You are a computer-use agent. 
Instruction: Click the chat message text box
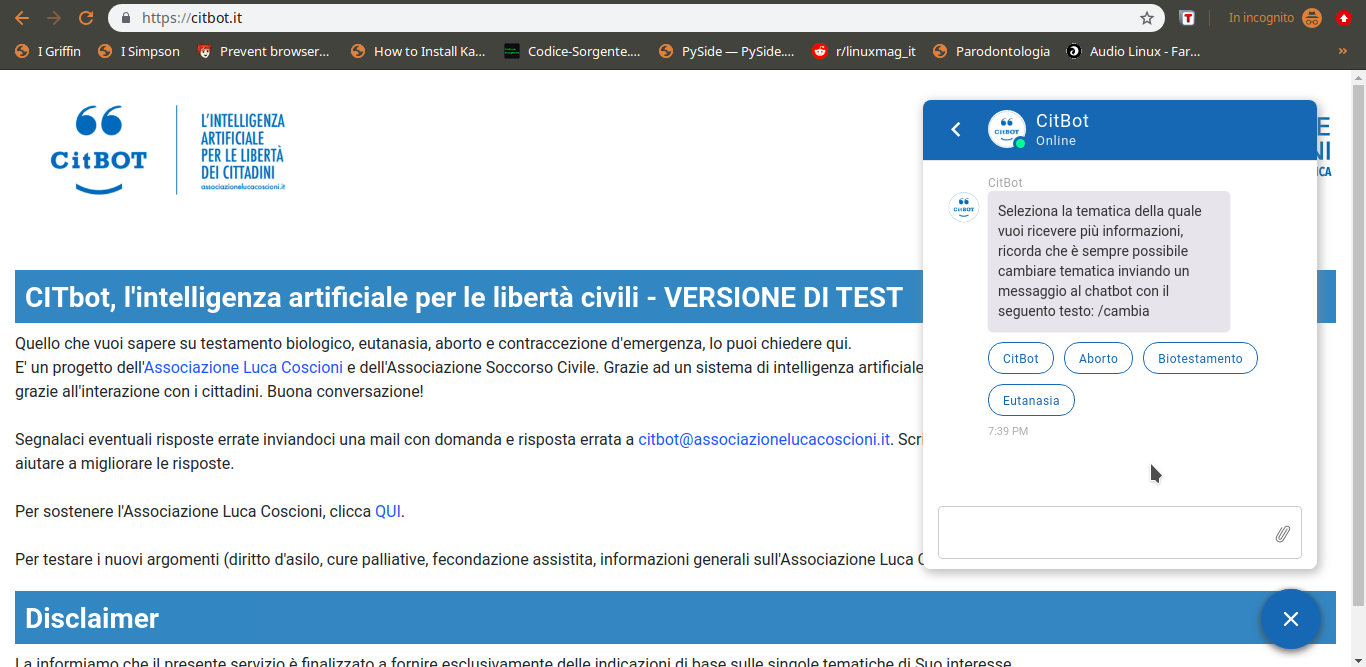(x=1105, y=532)
